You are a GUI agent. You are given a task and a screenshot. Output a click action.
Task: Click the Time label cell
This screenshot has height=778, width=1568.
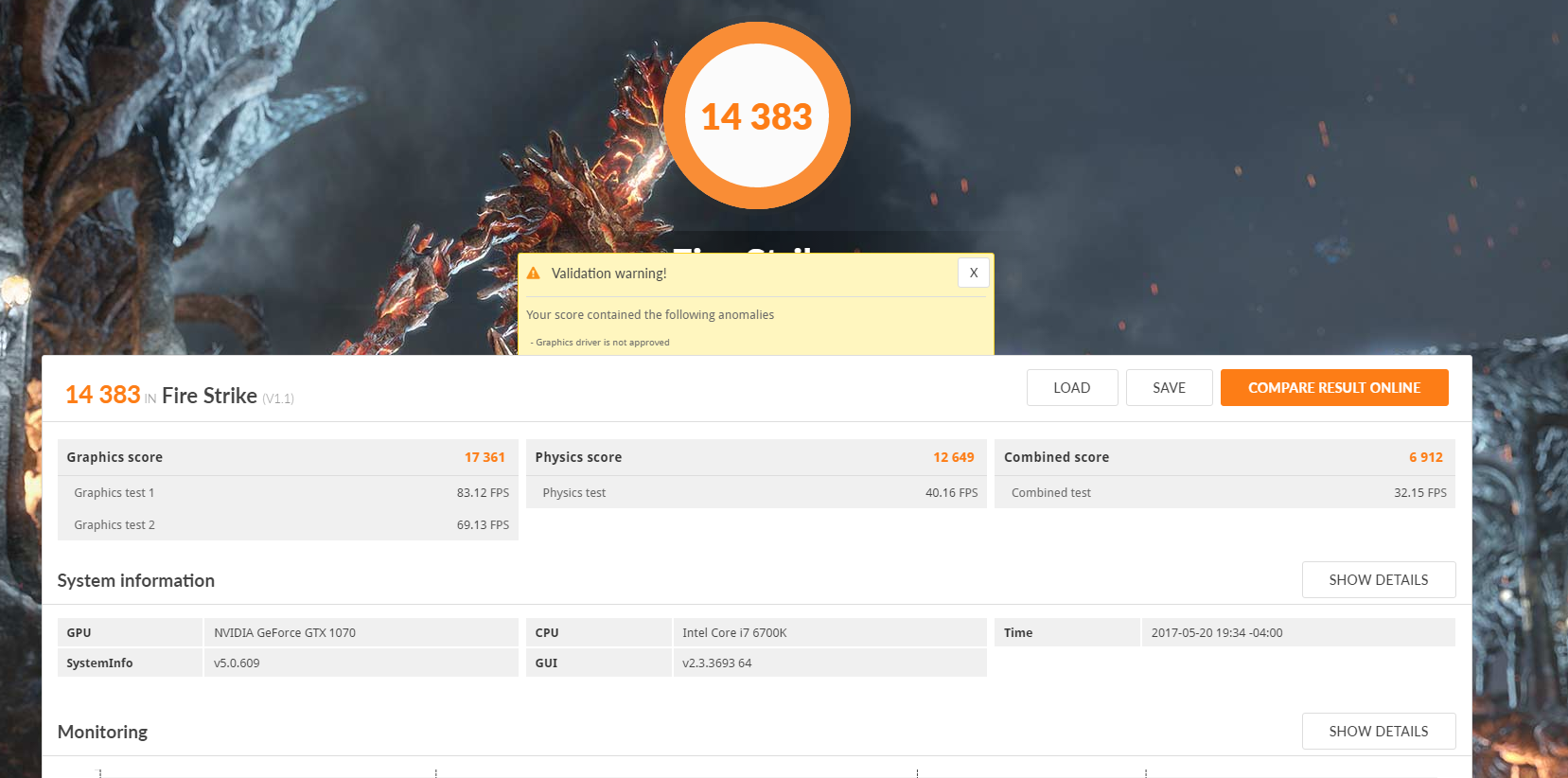(1067, 632)
